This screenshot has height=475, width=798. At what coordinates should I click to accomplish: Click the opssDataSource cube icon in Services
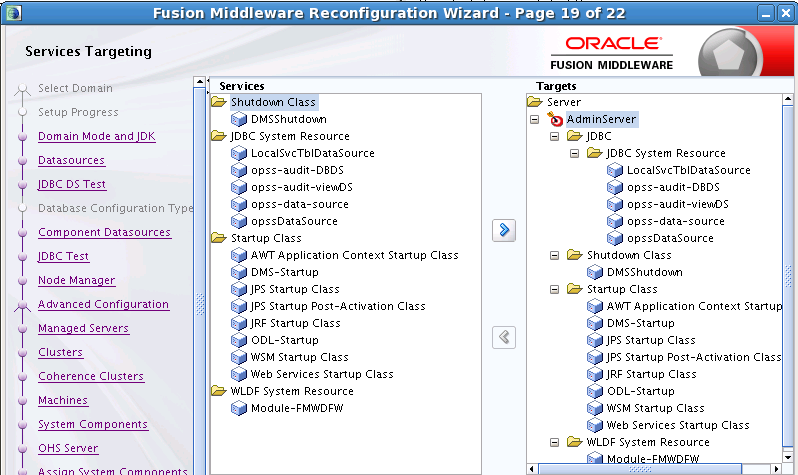click(x=239, y=221)
